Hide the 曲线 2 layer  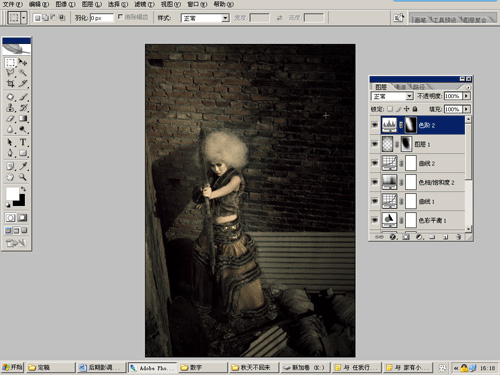coord(375,163)
